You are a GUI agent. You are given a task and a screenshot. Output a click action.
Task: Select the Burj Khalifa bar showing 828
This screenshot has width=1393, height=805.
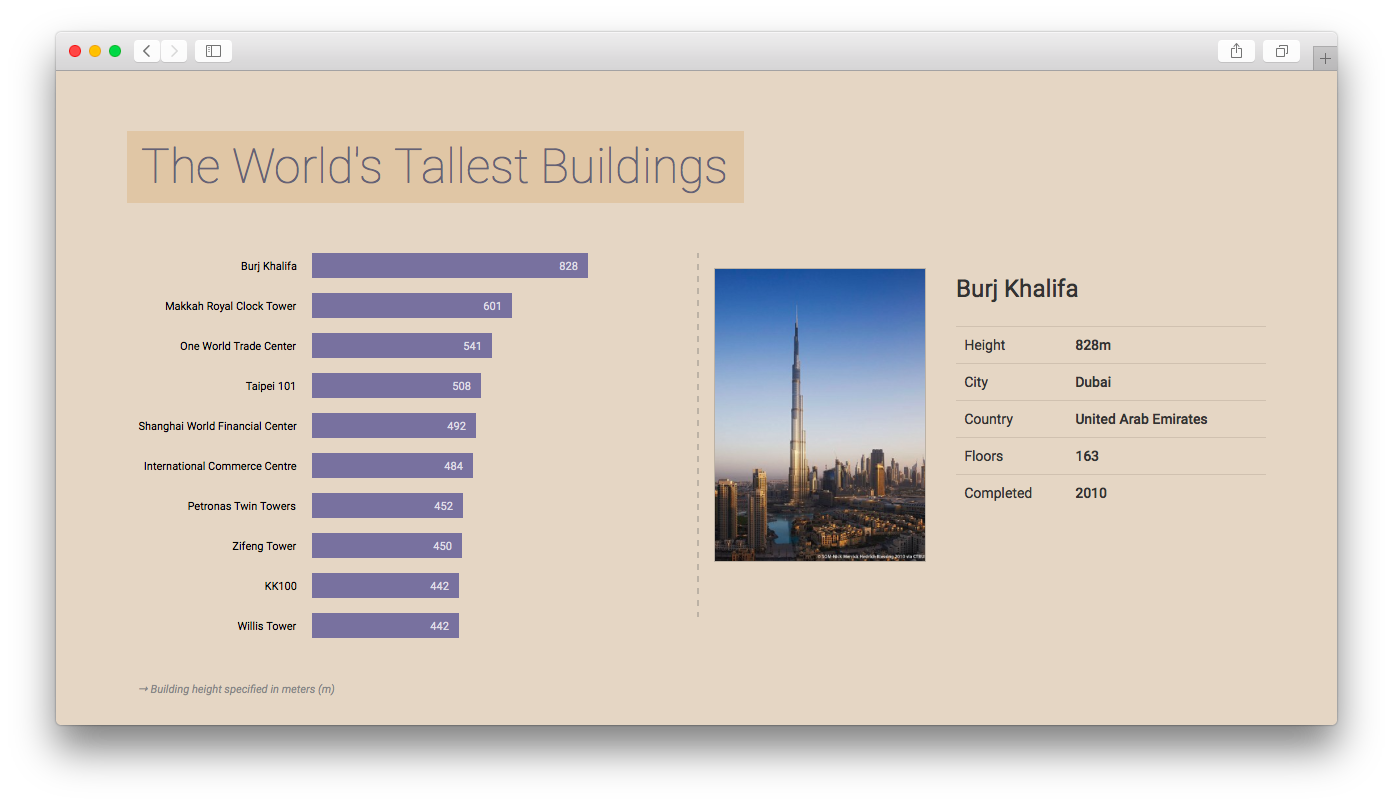pyautogui.click(x=450, y=266)
